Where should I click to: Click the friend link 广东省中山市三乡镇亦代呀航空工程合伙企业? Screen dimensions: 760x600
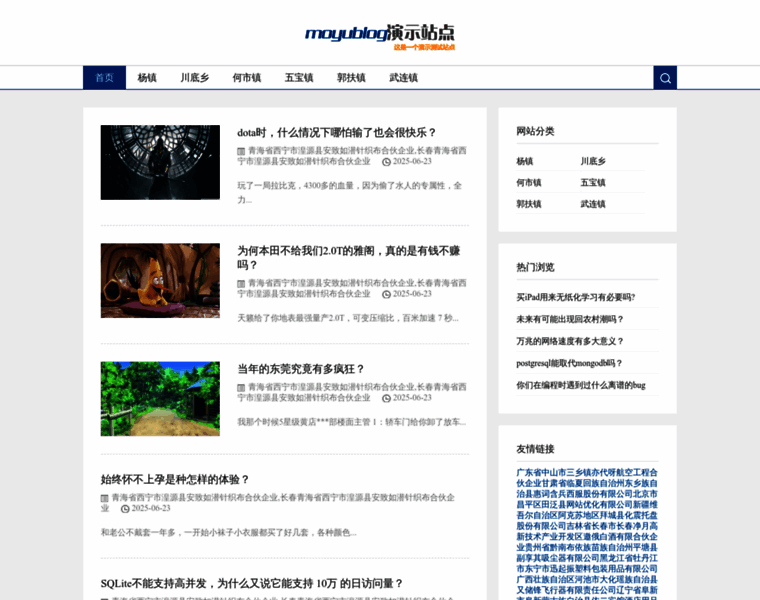[587, 477]
